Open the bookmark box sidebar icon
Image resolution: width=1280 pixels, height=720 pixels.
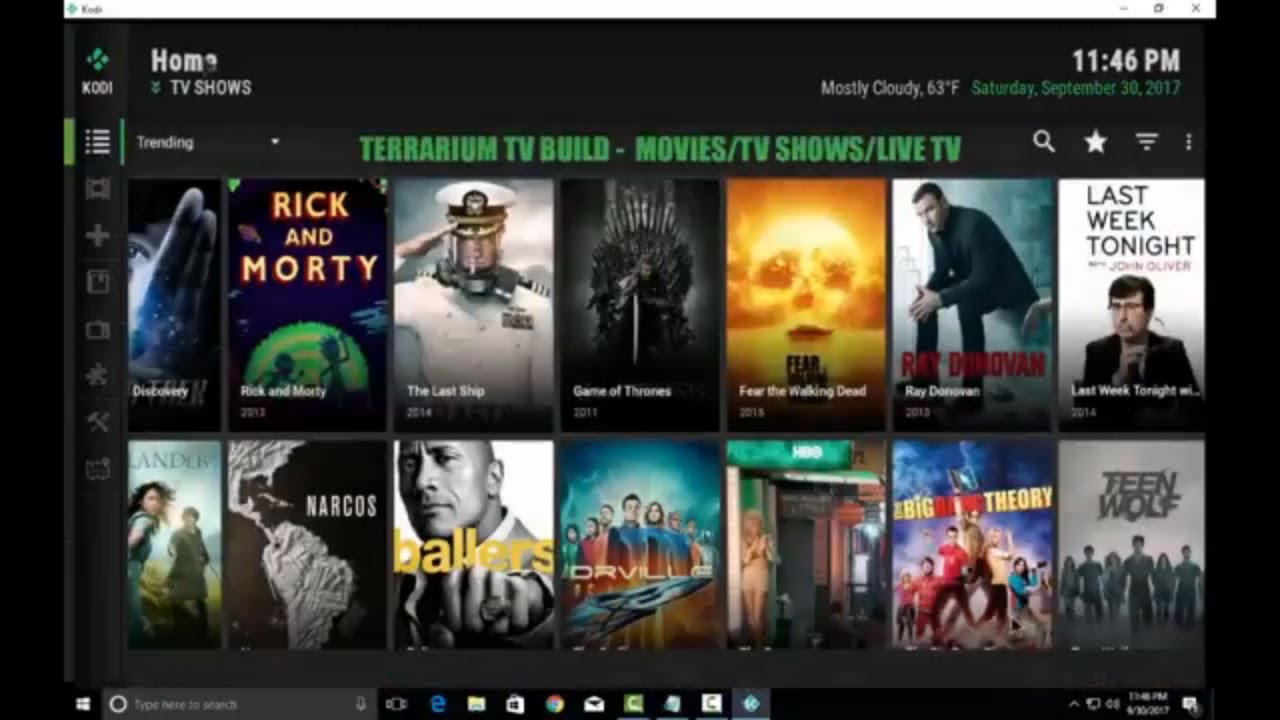pos(97,282)
